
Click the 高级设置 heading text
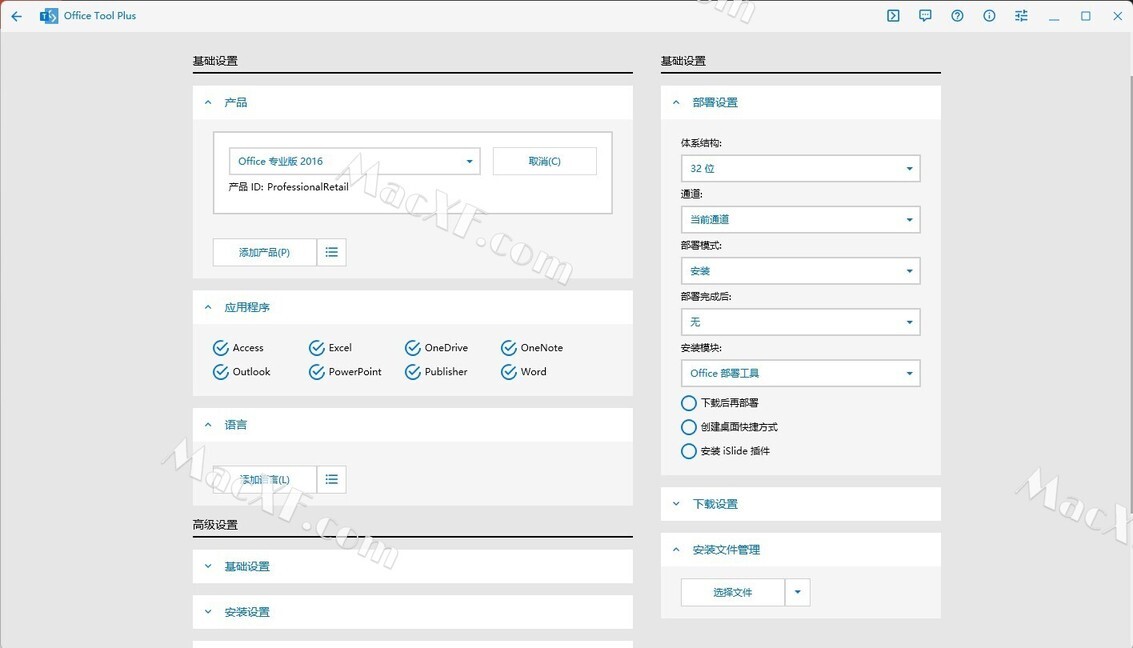(x=215, y=525)
